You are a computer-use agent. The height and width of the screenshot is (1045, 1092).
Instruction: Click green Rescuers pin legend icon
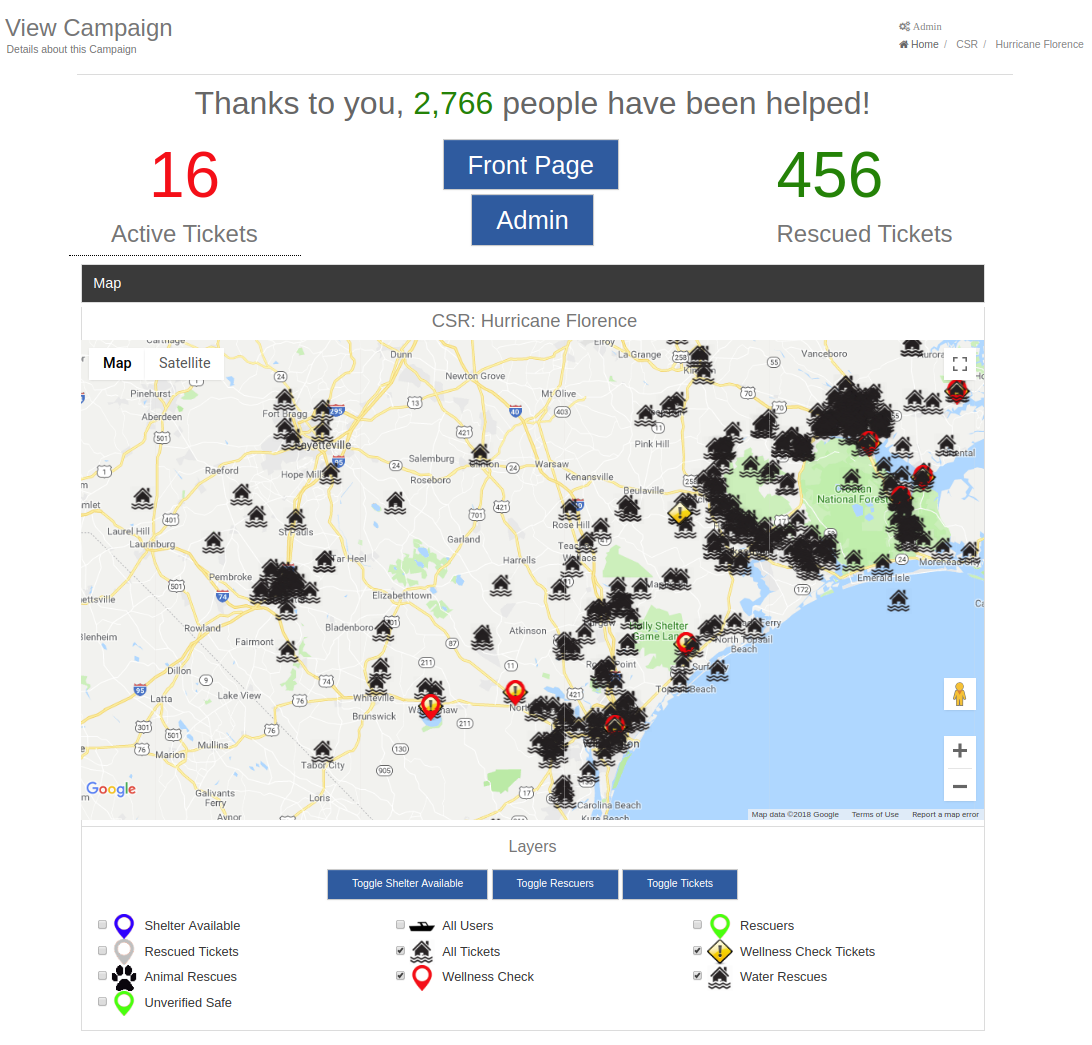(x=719, y=926)
